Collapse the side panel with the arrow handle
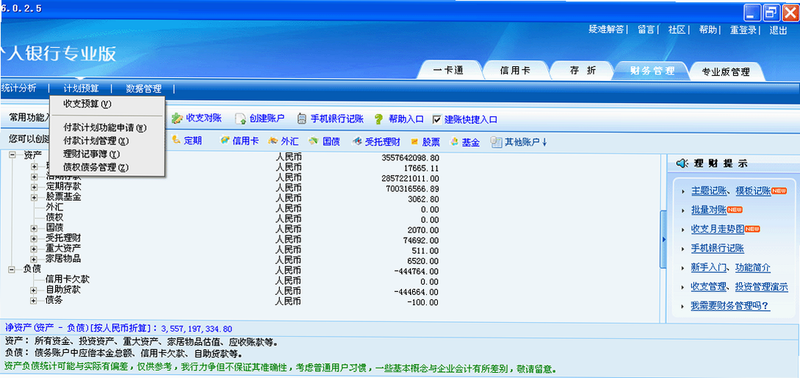 pyautogui.click(x=663, y=239)
